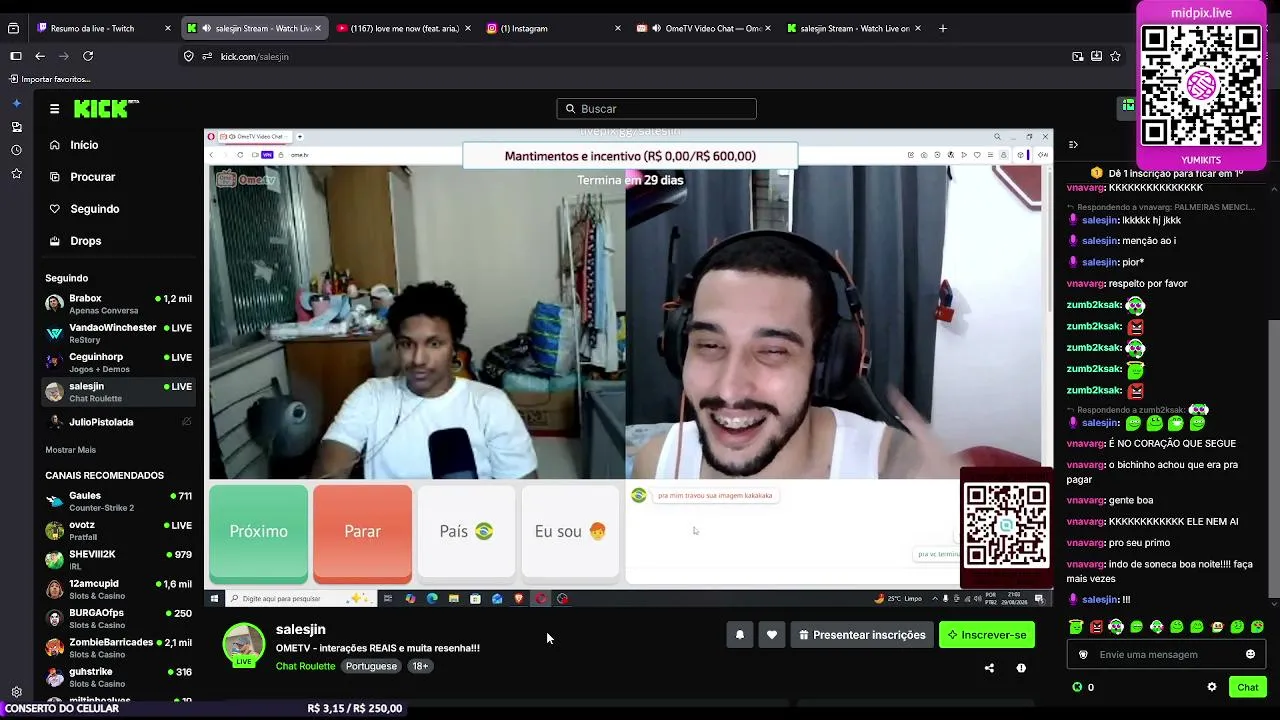
Task: Open browser sidebar settings gear
Action: (x=16, y=692)
